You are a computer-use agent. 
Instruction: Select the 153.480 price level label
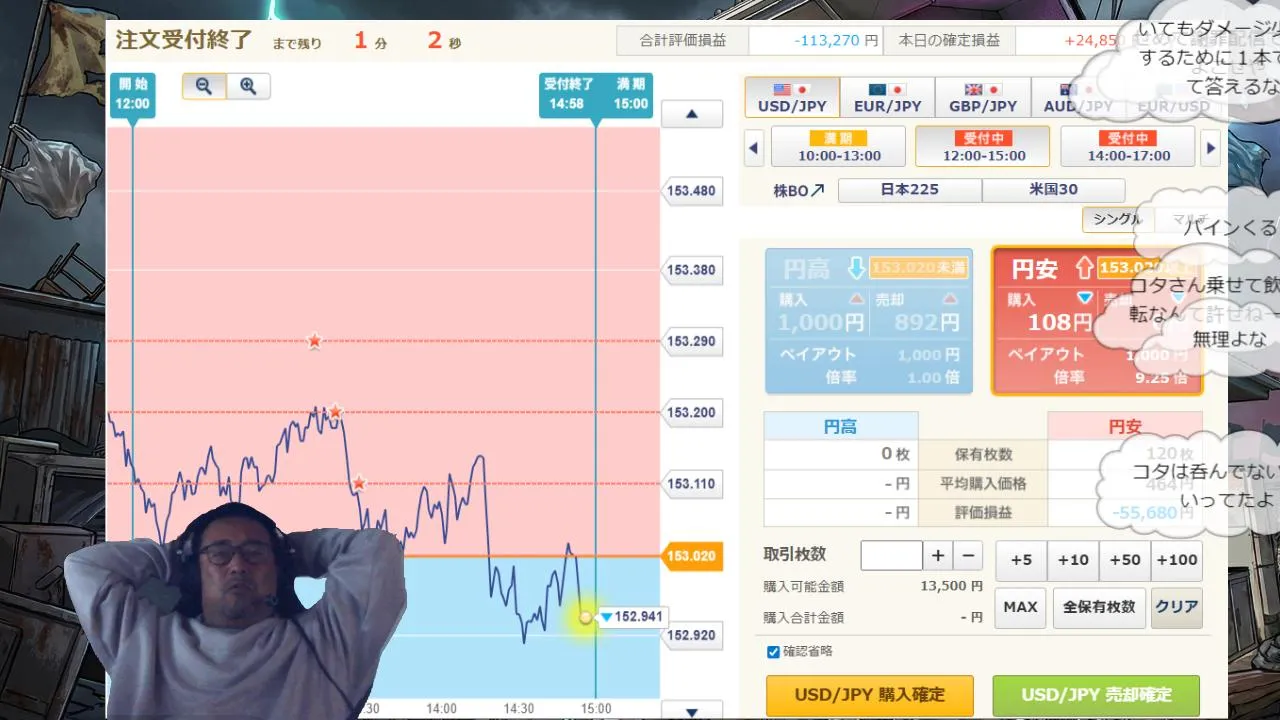[x=692, y=191]
